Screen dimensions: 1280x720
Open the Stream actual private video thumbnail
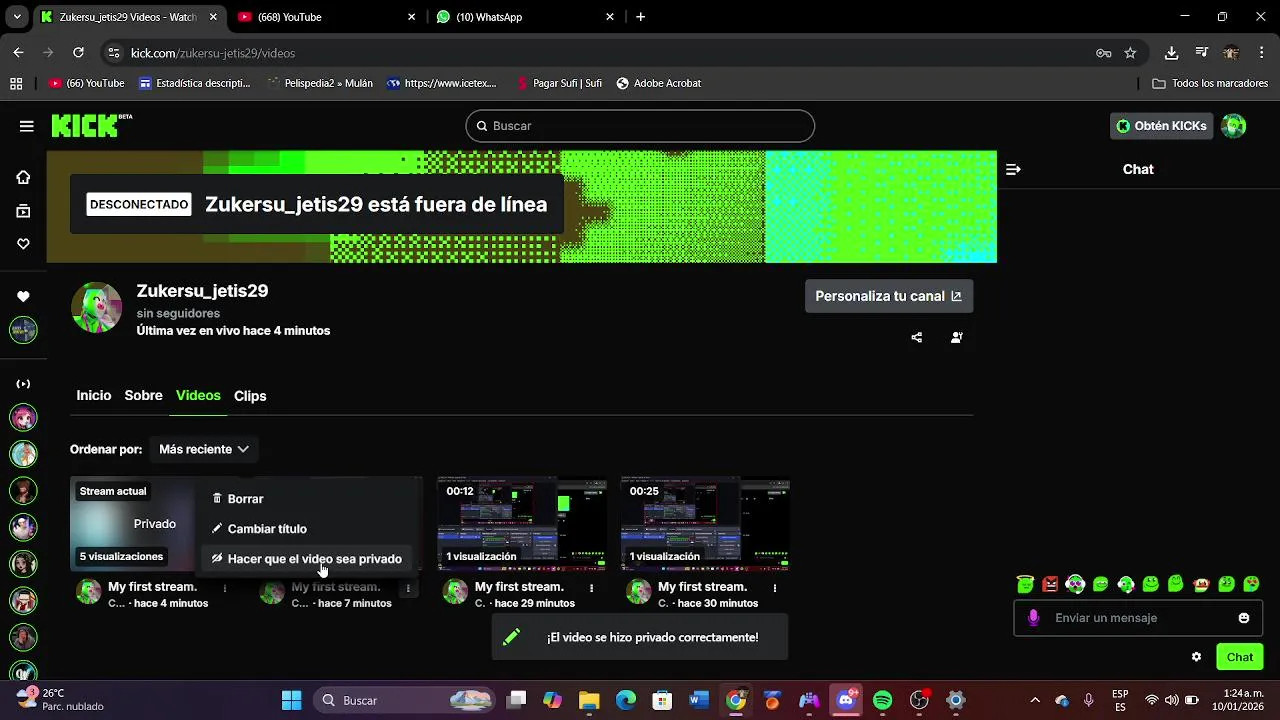click(135, 524)
